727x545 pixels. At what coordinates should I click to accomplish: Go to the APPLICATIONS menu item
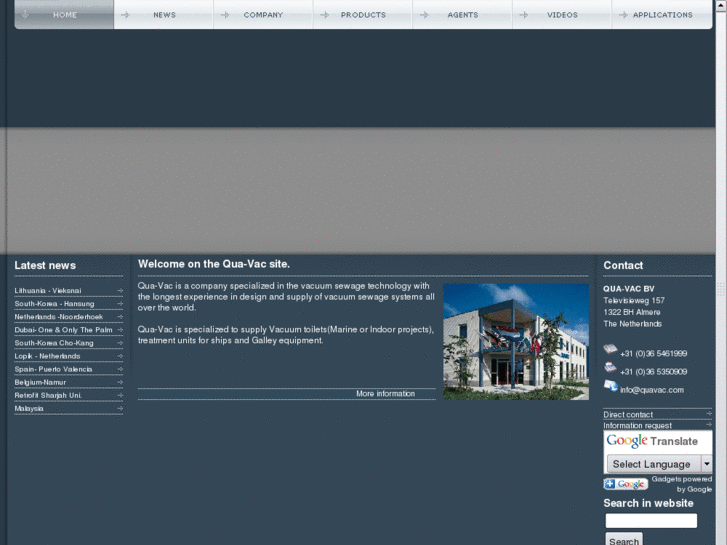pyautogui.click(x=662, y=14)
